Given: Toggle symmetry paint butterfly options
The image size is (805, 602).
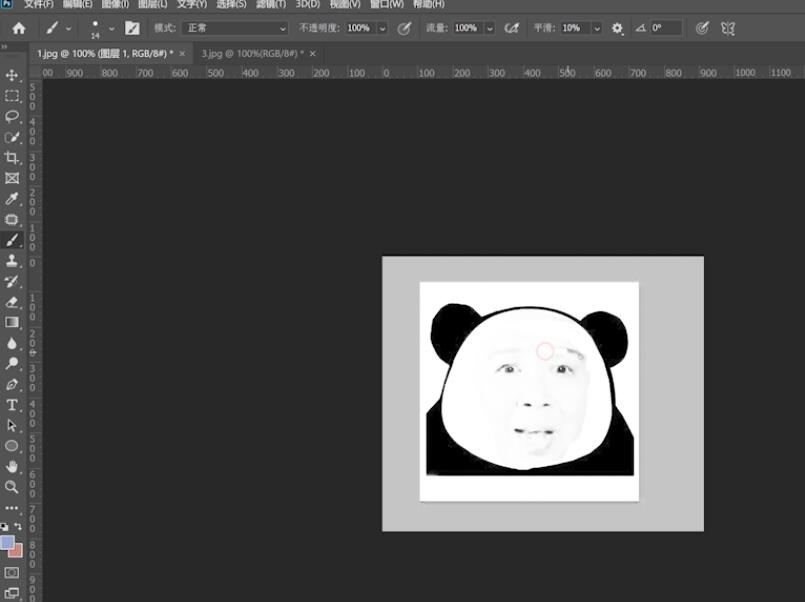Looking at the screenshot, I should (727, 28).
